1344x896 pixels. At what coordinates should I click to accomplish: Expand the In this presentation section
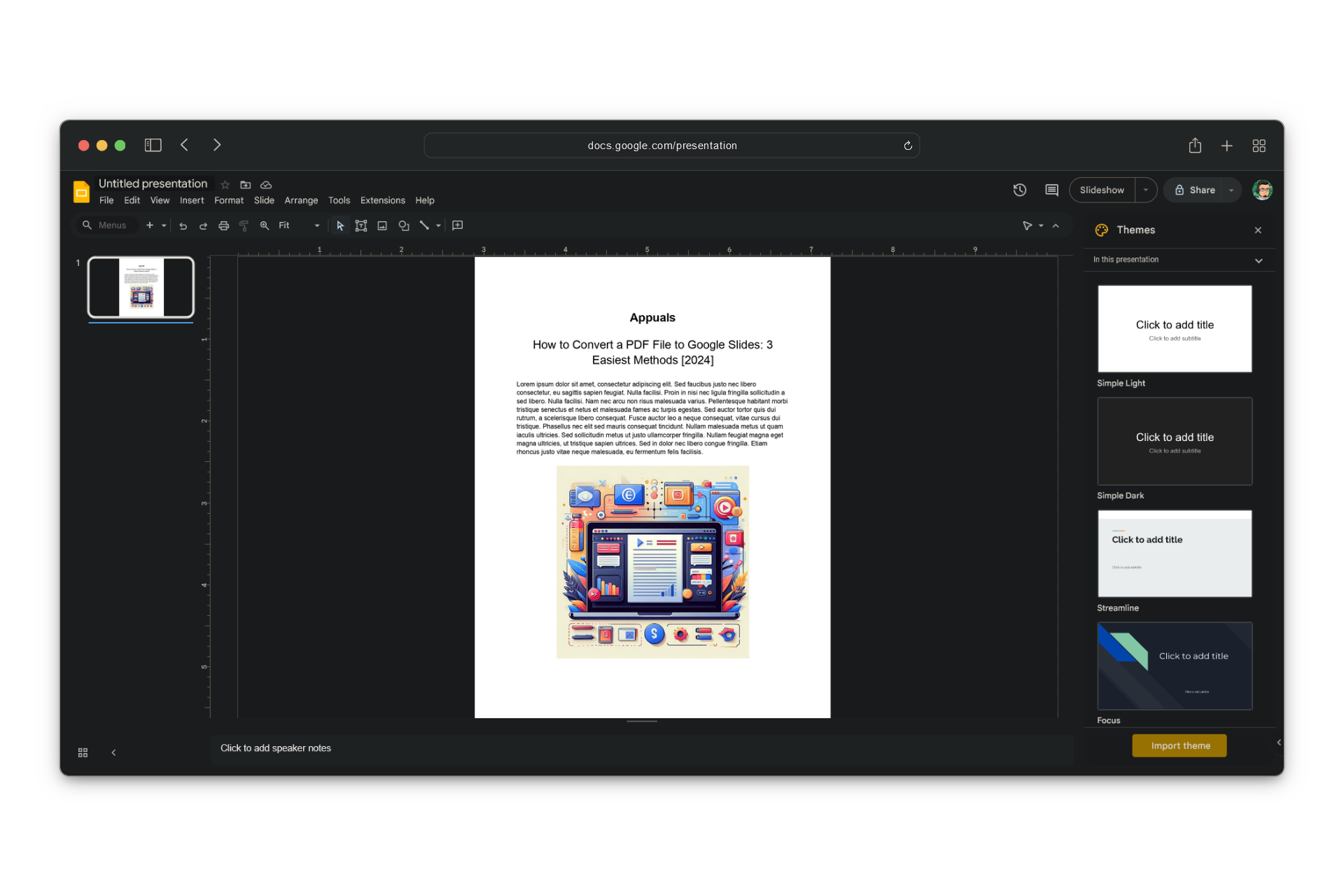point(1259,260)
